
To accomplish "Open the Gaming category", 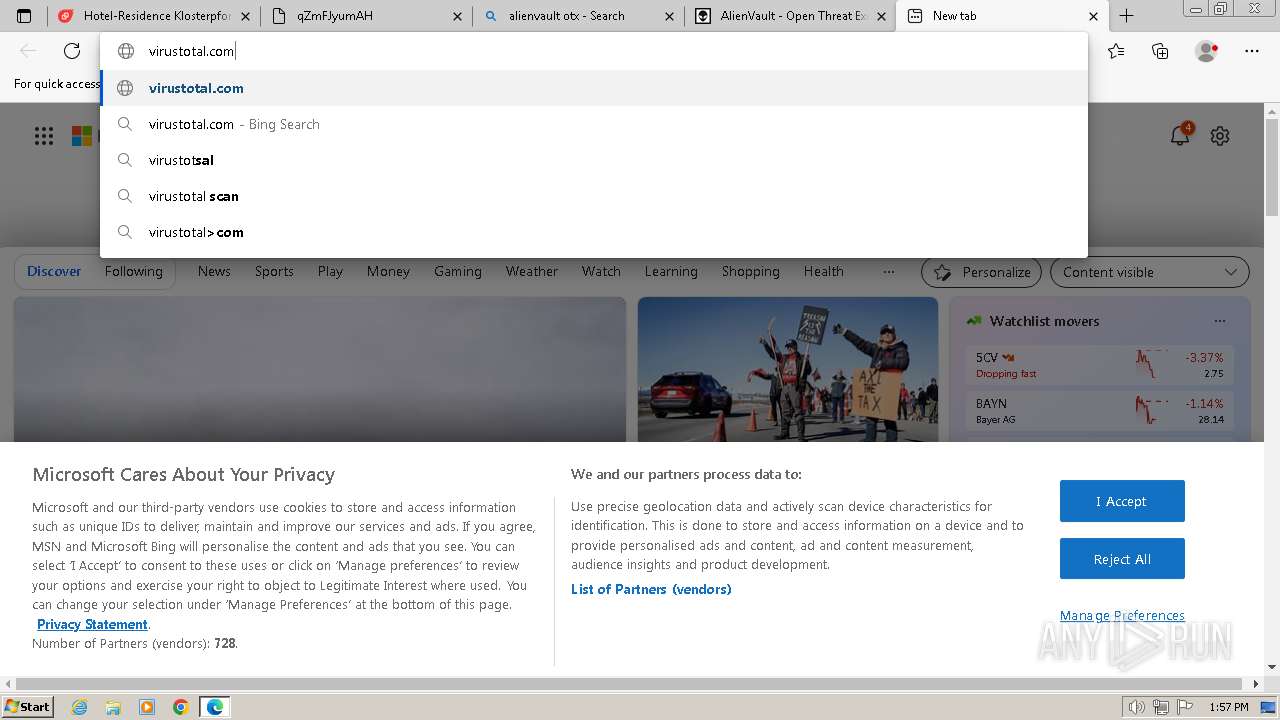I will coord(458,271).
